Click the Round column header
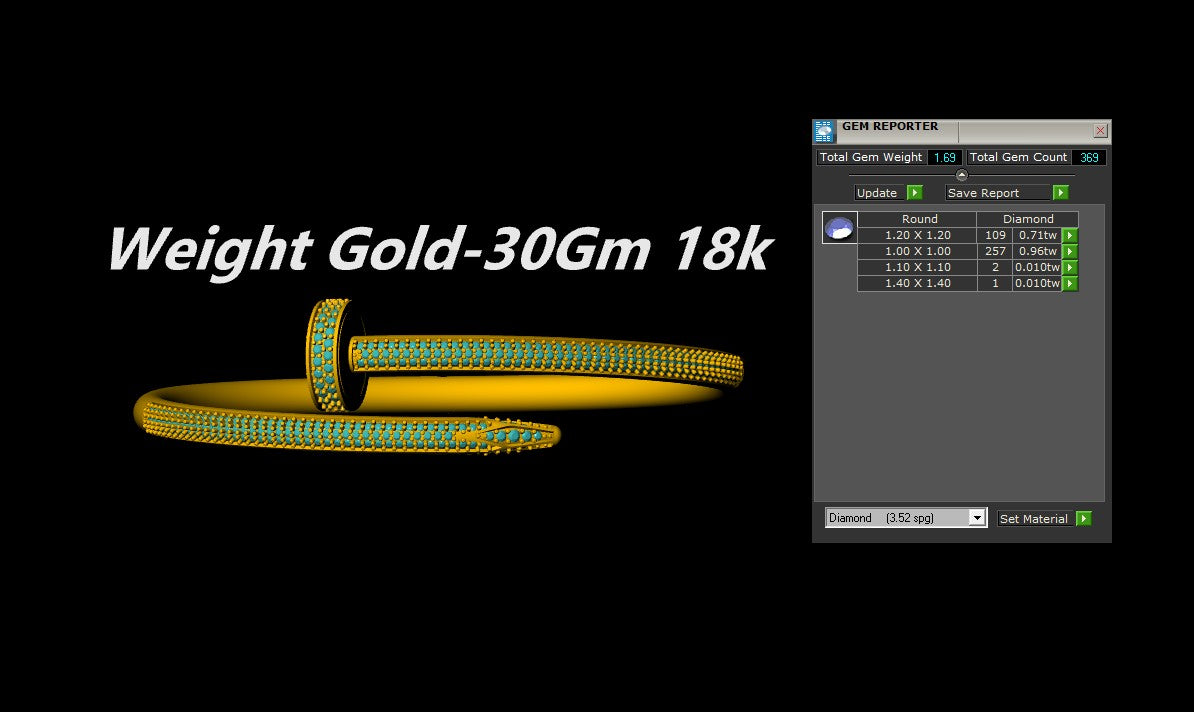 point(919,219)
